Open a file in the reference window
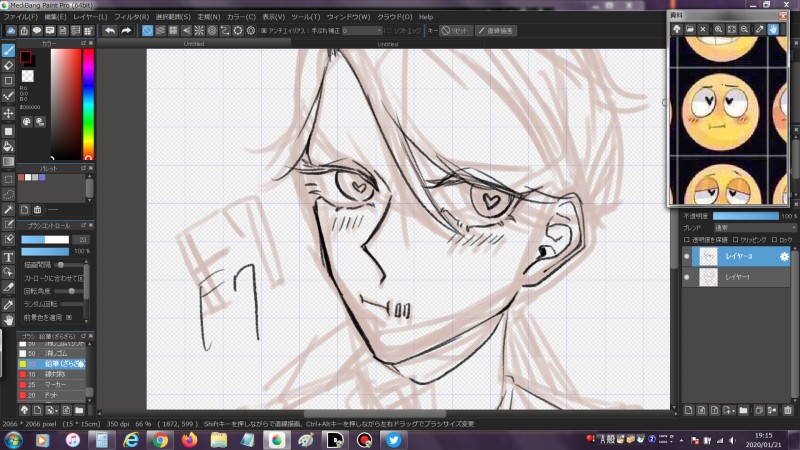800x450 pixels. tap(690, 30)
